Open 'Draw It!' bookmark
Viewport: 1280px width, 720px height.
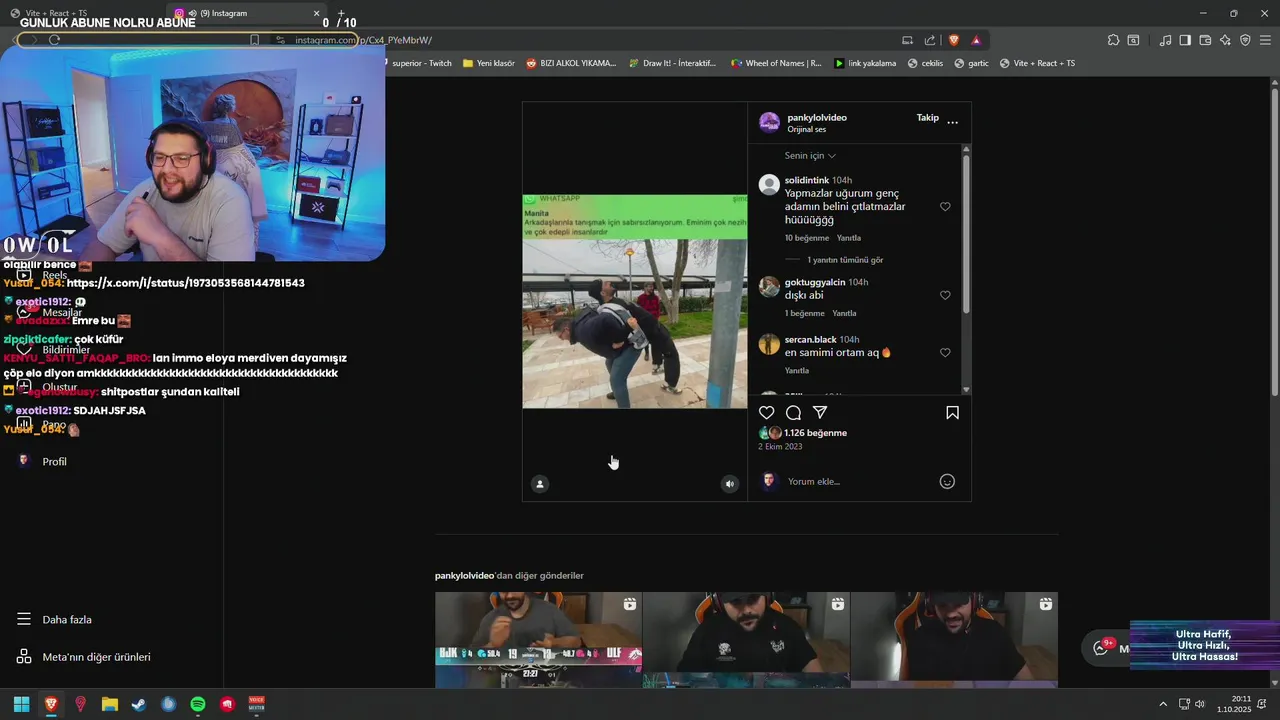672,63
